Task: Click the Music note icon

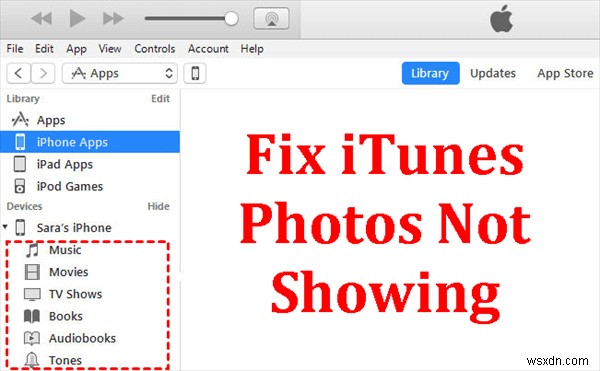Action: point(32,250)
